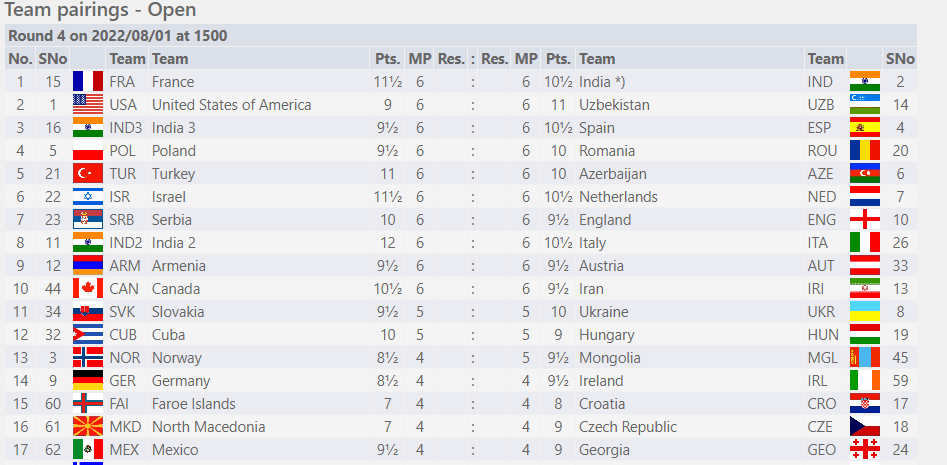This screenshot has width=947, height=465.
Task: Click the Ukraine flag icon
Action: tap(864, 312)
